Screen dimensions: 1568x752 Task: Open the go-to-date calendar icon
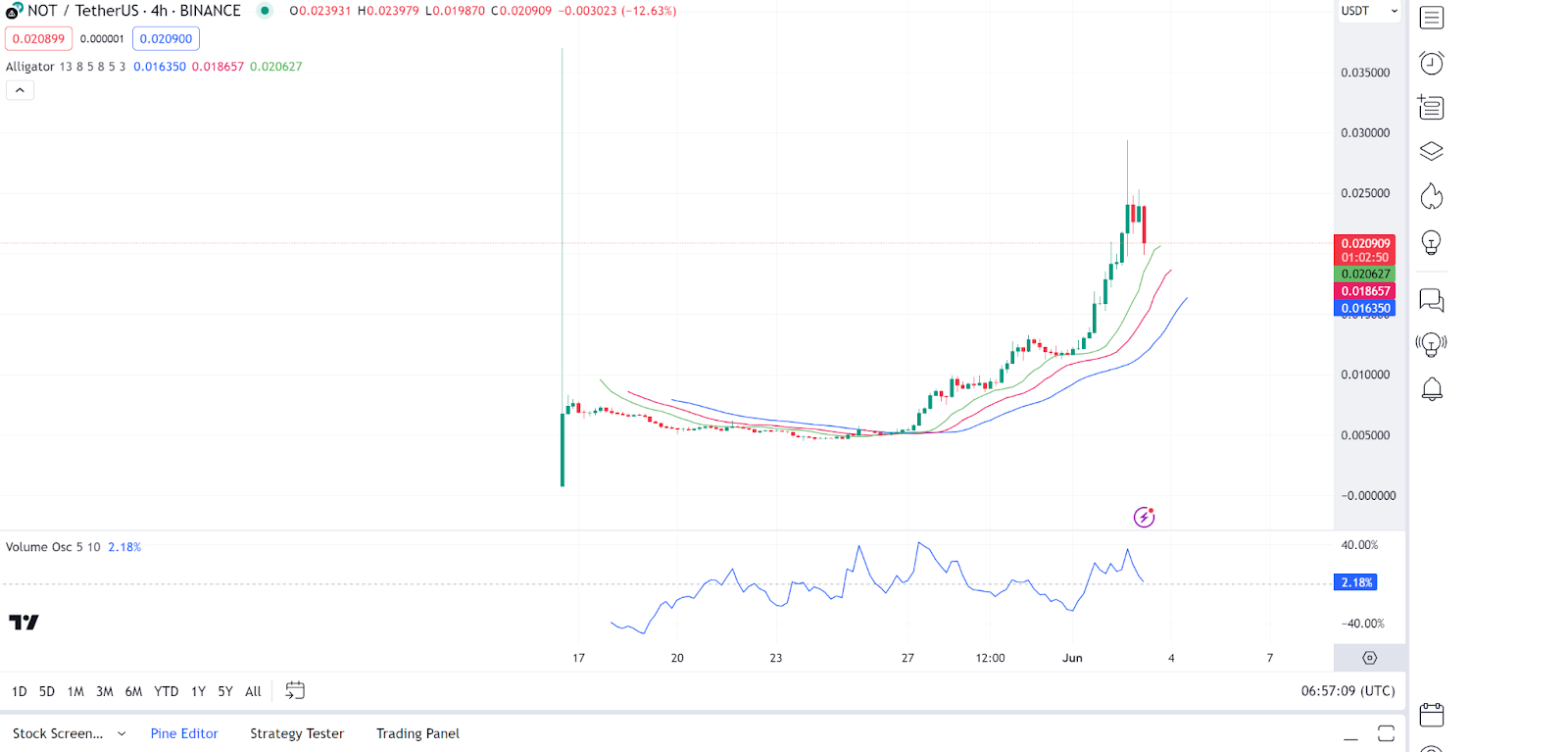295,691
